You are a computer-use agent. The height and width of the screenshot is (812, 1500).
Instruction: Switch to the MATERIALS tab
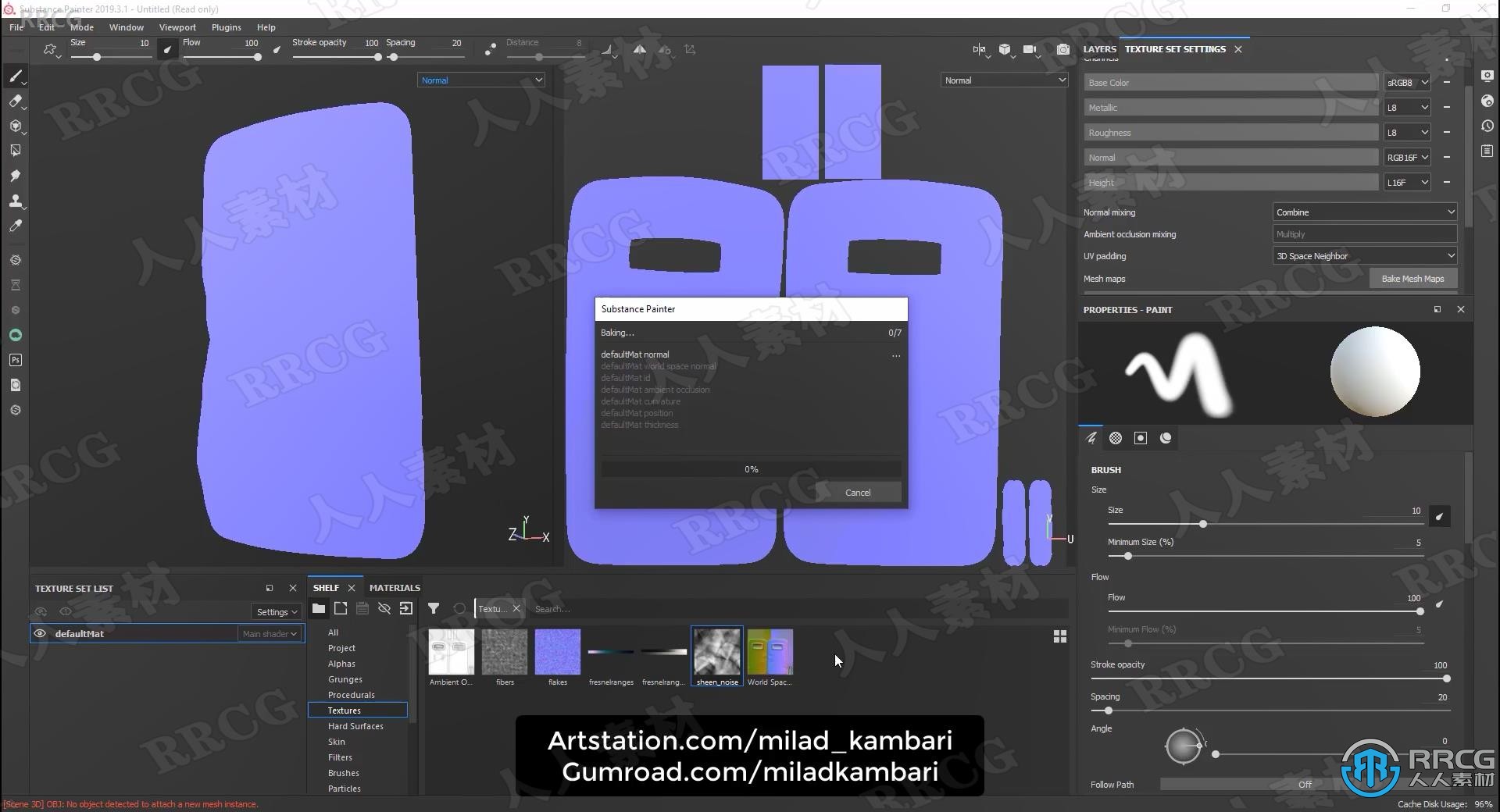pyautogui.click(x=395, y=587)
